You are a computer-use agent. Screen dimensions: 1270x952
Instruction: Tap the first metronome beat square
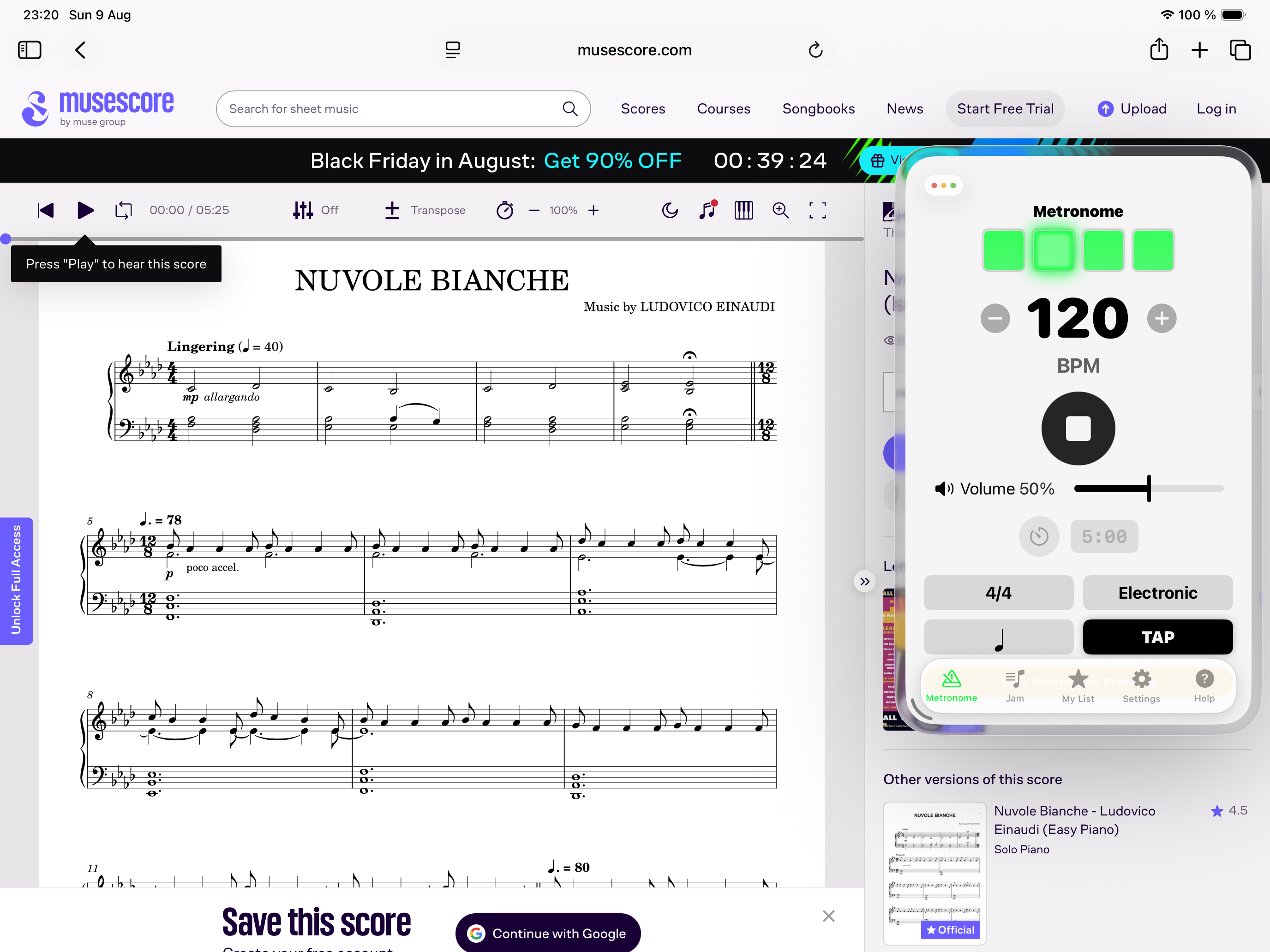click(1003, 250)
